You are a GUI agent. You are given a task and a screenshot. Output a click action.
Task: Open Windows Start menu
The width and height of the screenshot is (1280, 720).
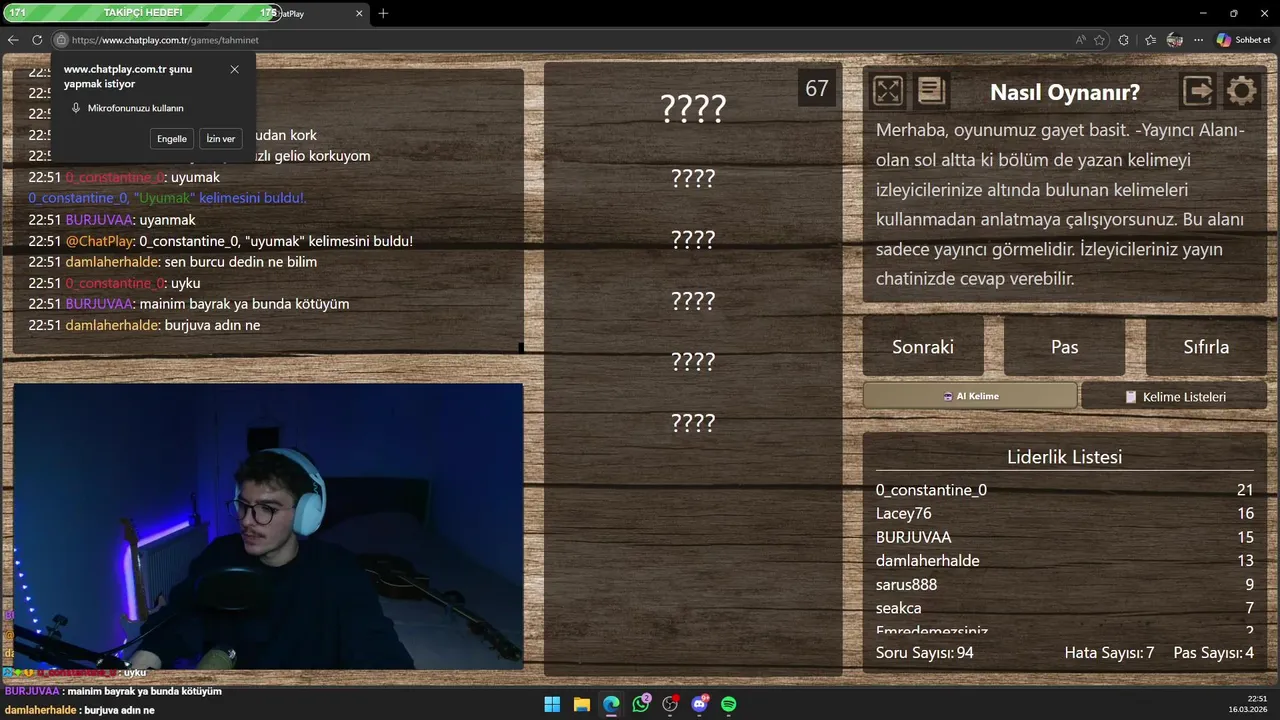click(x=552, y=704)
